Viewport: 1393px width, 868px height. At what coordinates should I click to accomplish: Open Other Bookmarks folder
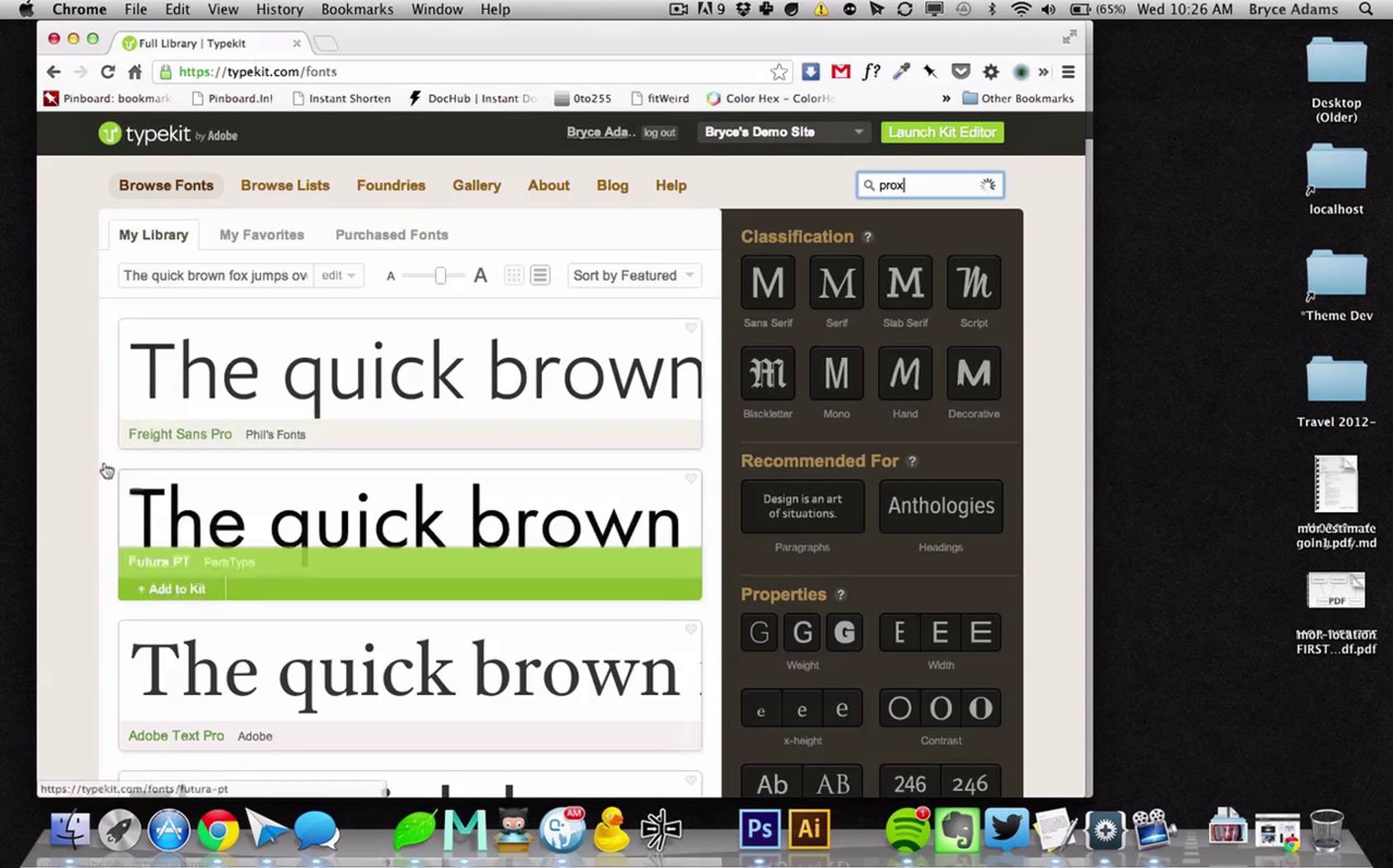point(1018,99)
